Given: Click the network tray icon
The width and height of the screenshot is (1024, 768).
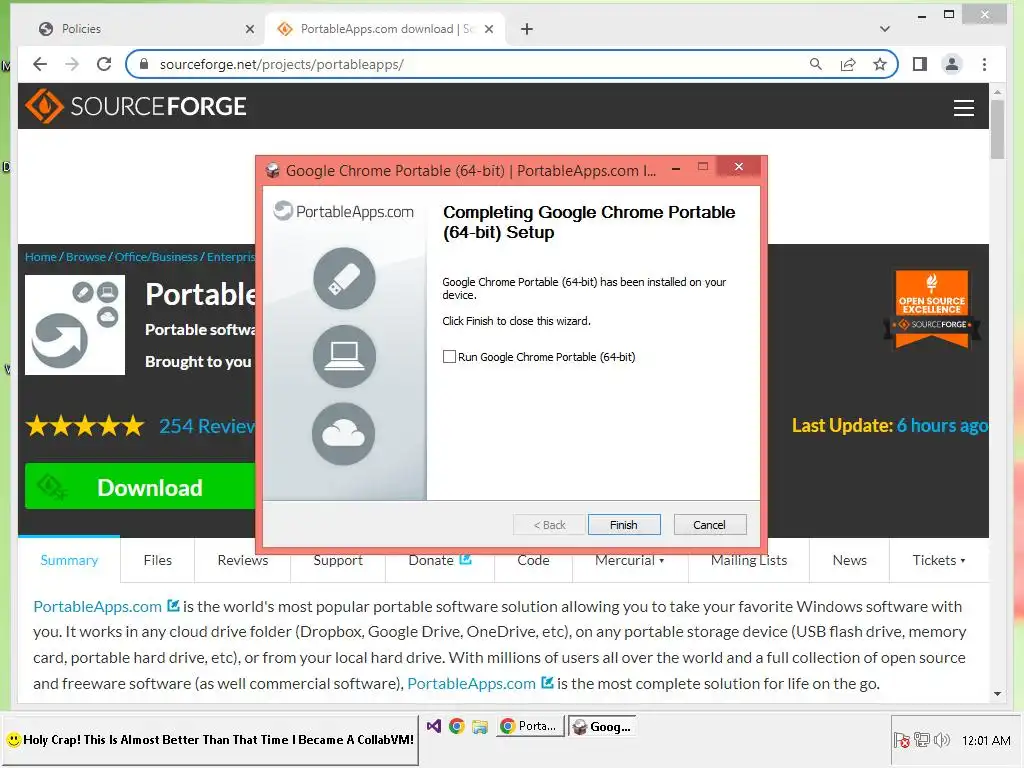Looking at the screenshot, I should (921, 740).
